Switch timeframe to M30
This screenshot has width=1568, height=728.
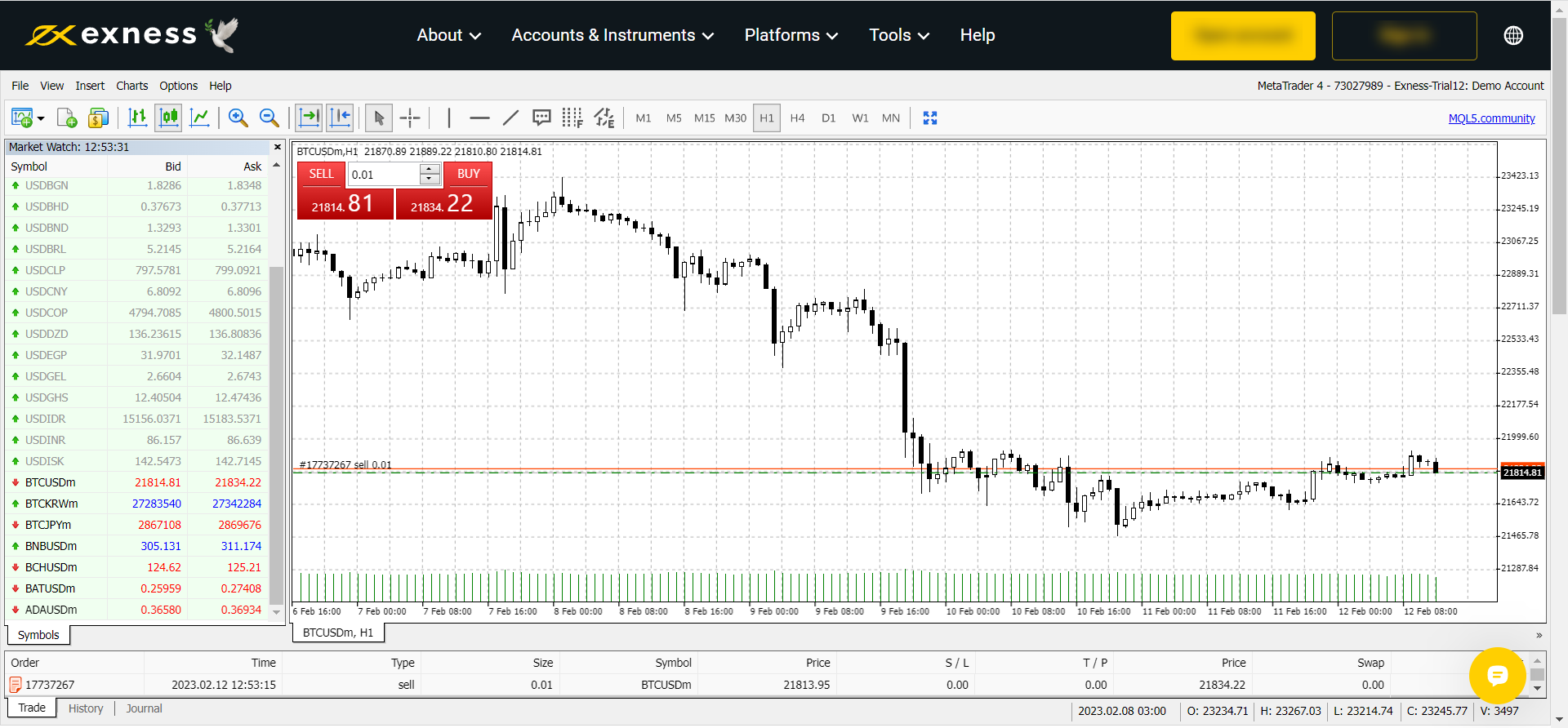(735, 118)
